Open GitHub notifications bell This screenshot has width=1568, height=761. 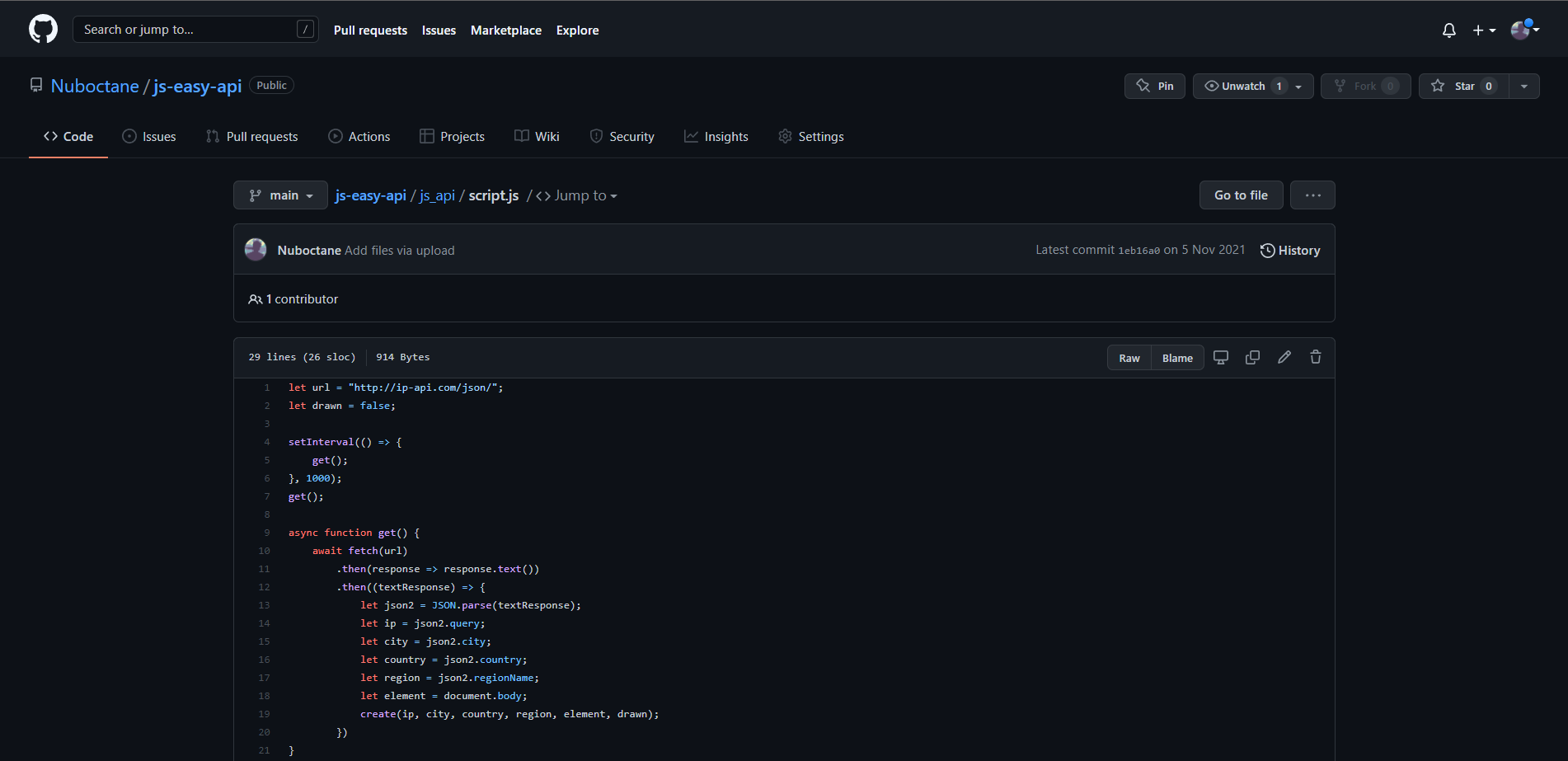click(x=1448, y=30)
